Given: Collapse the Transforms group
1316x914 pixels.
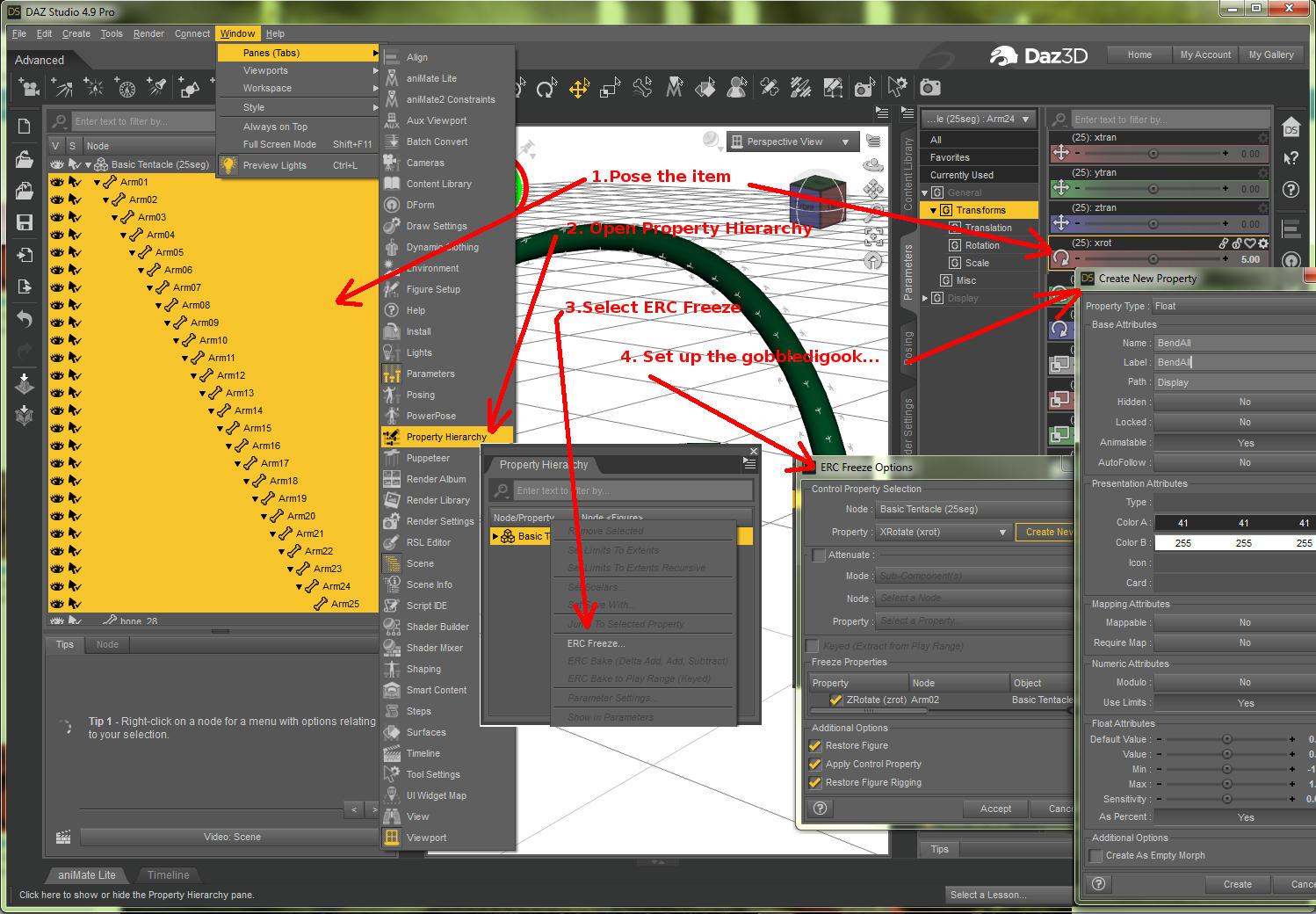Looking at the screenshot, I should coord(934,210).
